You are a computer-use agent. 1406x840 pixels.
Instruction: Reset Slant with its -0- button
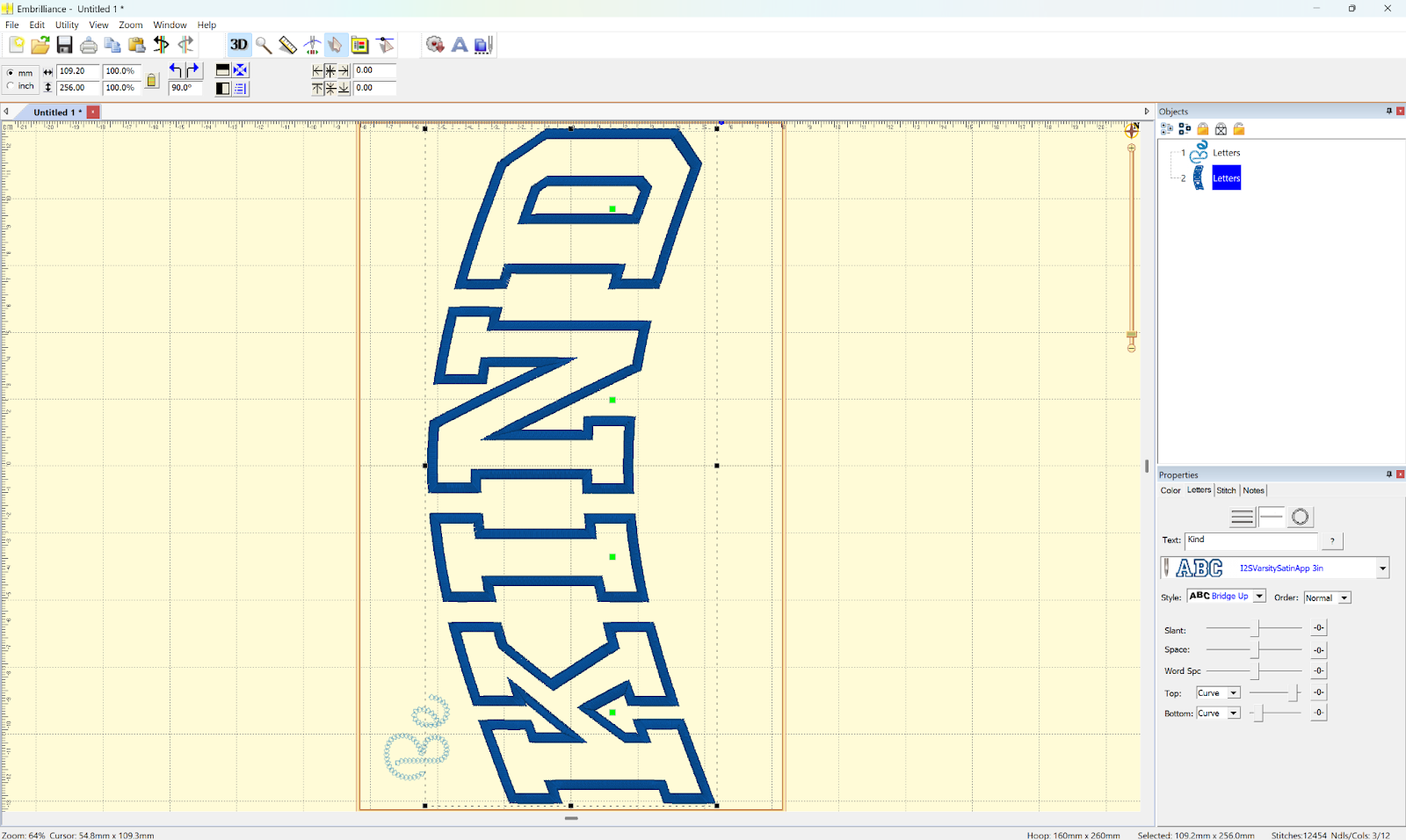[x=1318, y=628]
